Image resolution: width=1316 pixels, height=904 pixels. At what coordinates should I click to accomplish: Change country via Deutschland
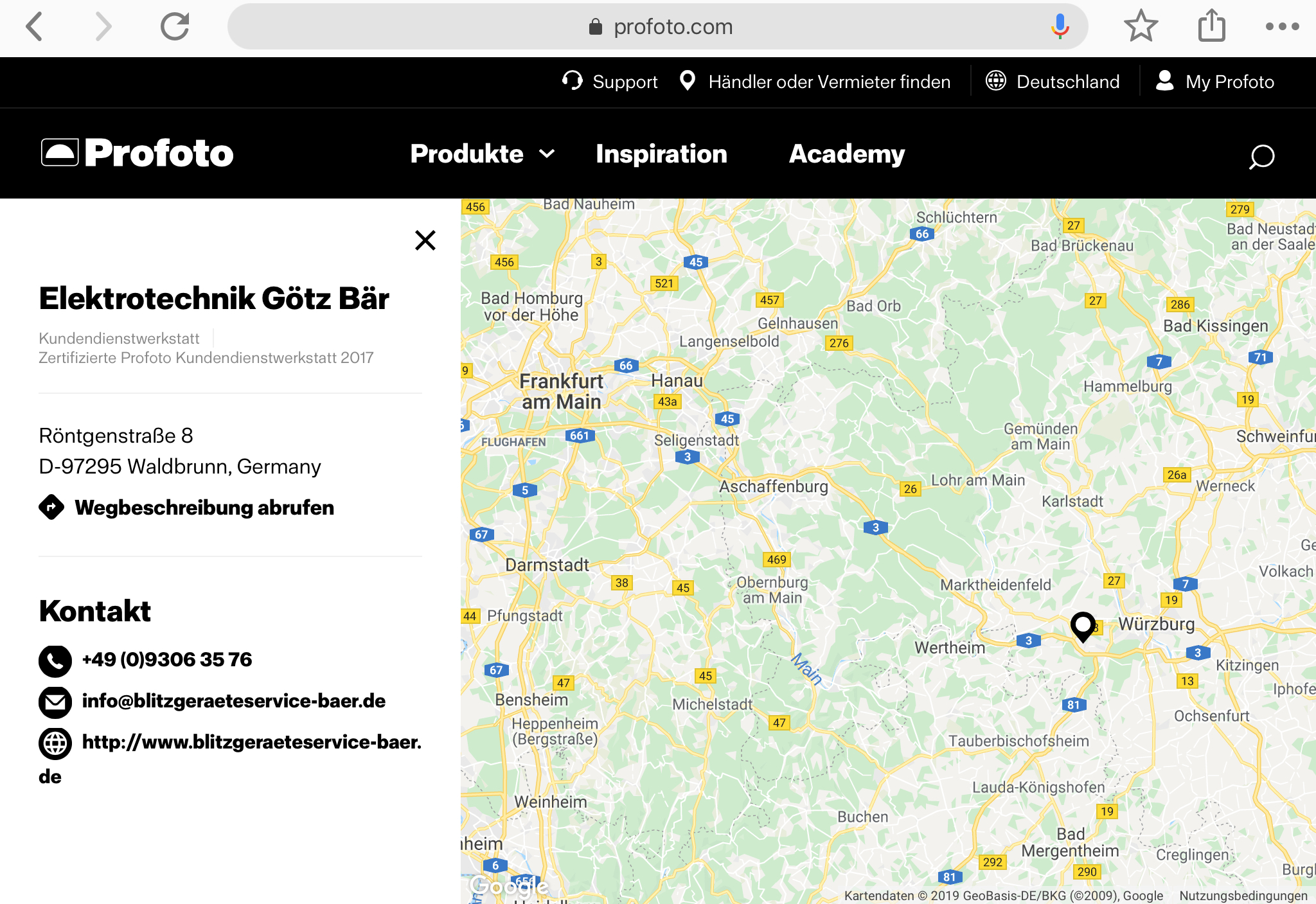point(1068,82)
